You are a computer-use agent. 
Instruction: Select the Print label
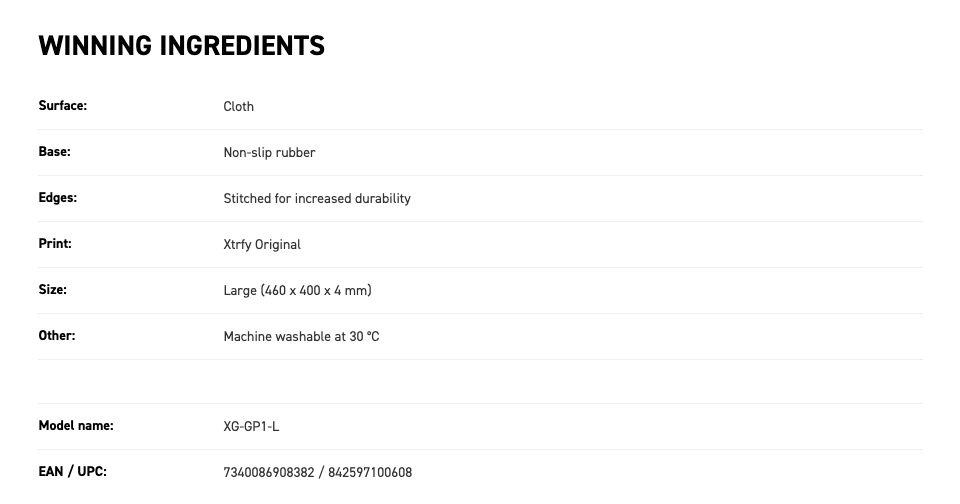[x=55, y=243]
